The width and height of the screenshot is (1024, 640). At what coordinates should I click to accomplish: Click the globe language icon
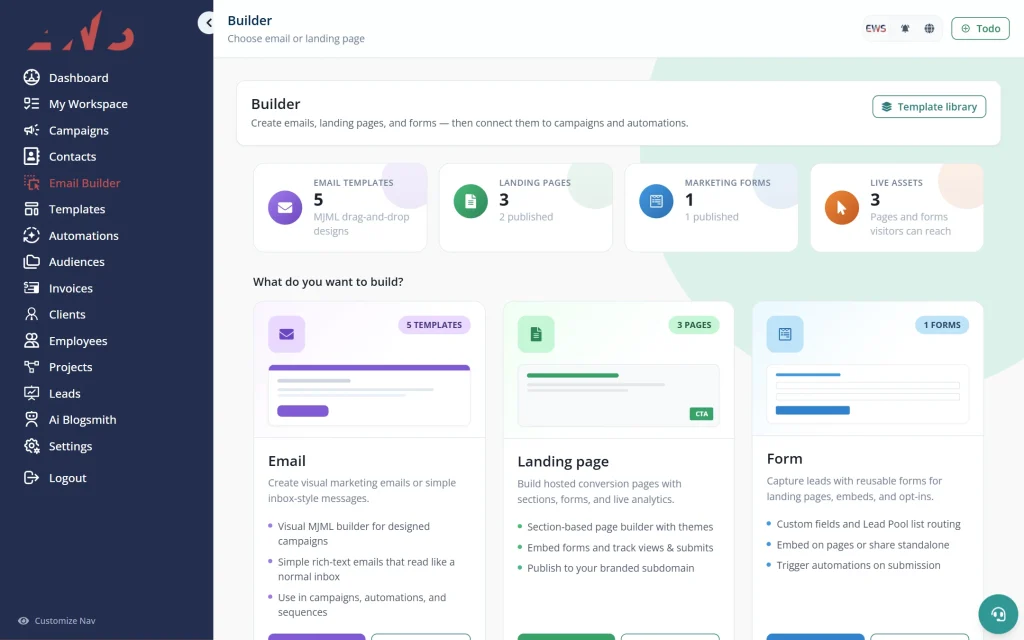[929, 29]
